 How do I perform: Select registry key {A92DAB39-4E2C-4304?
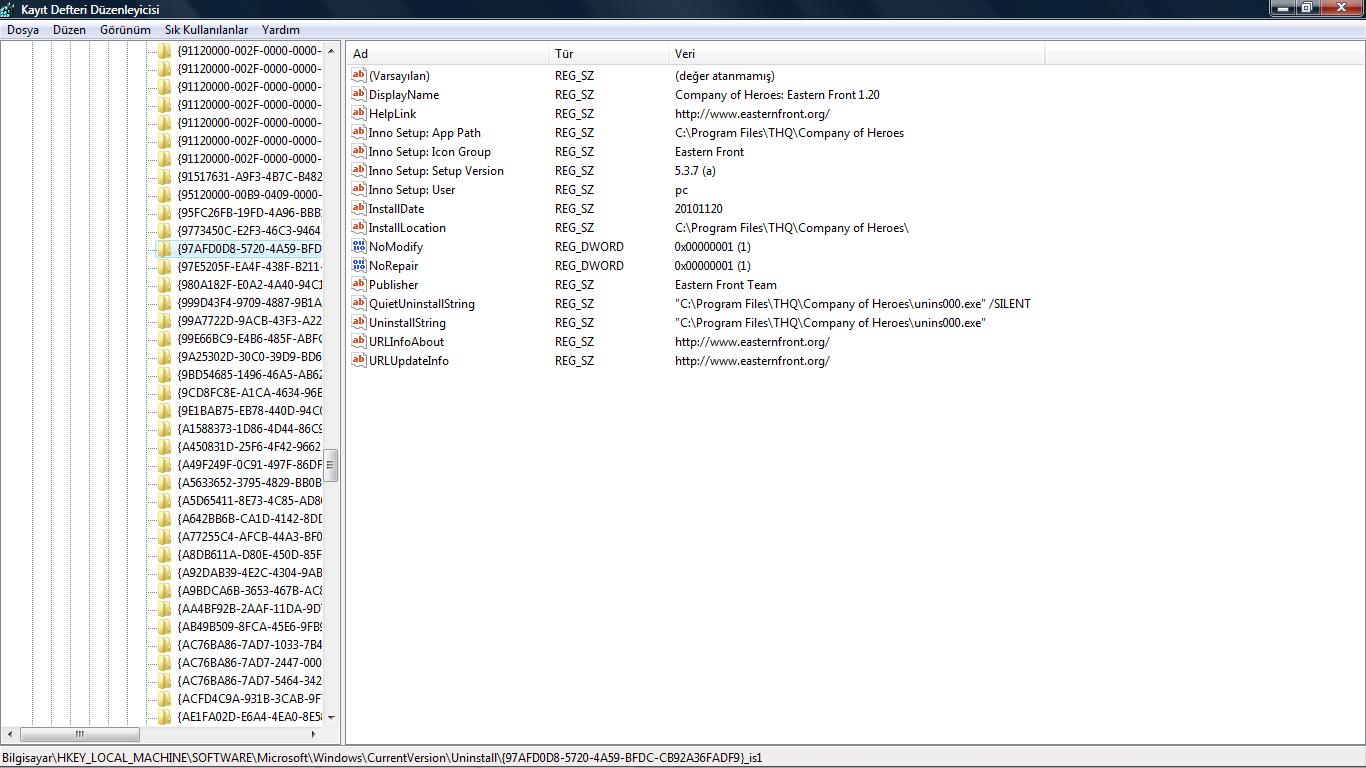coord(249,572)
